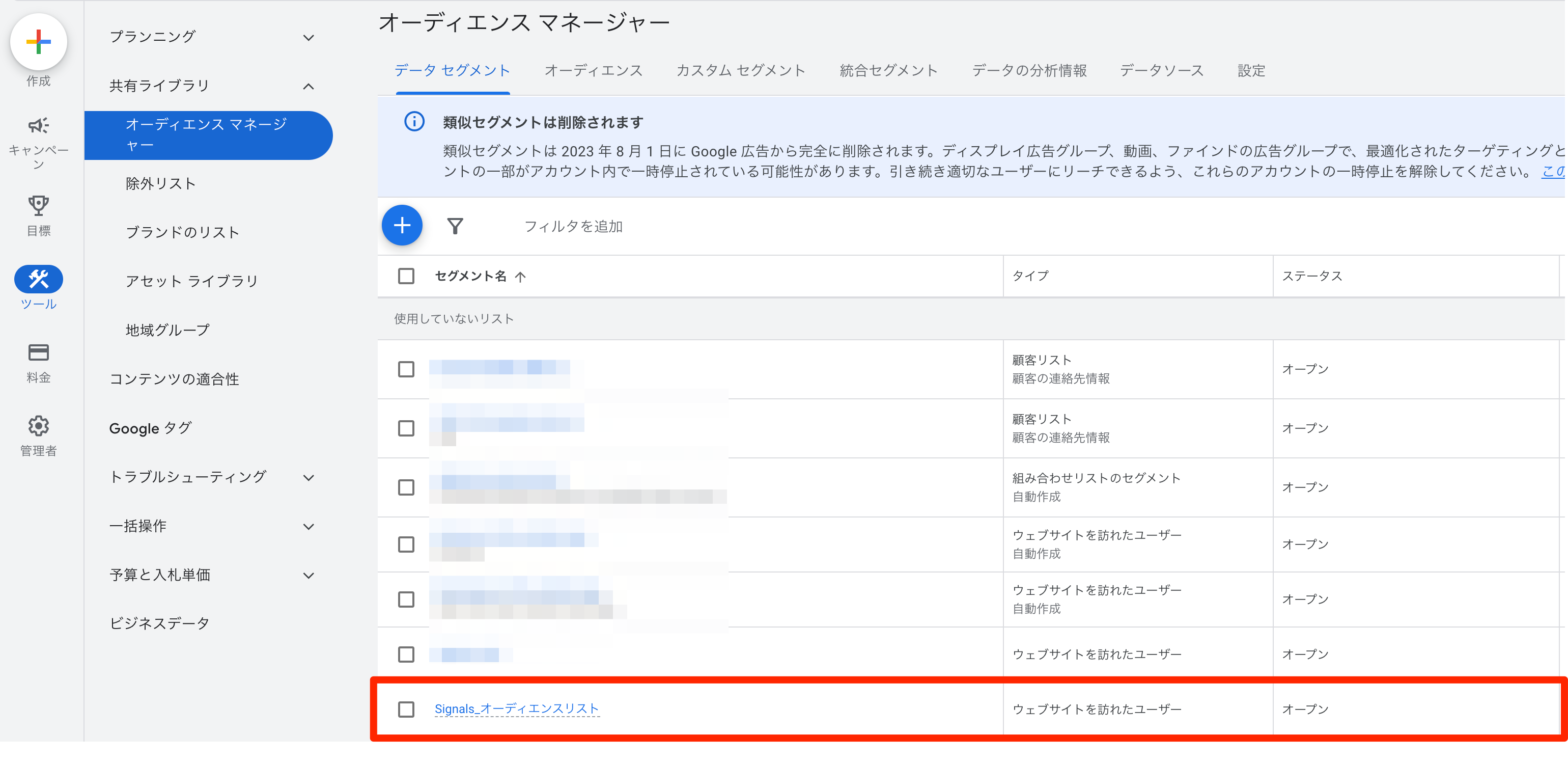Click the blue link at banner end
This screenshot has height=763, width=1568.
coord(1553,171)
